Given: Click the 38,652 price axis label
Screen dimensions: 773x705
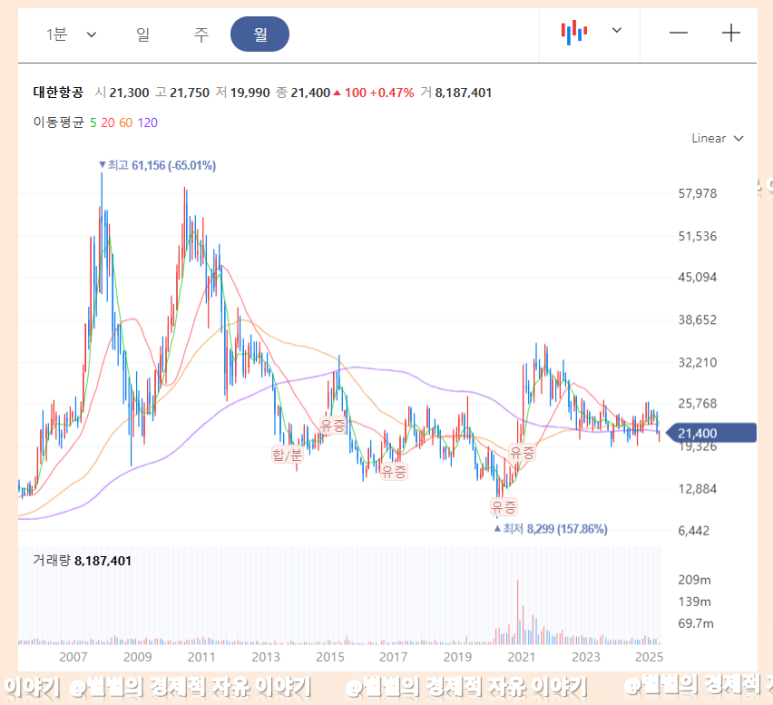Looking at the screenshot, I should 697,320.
